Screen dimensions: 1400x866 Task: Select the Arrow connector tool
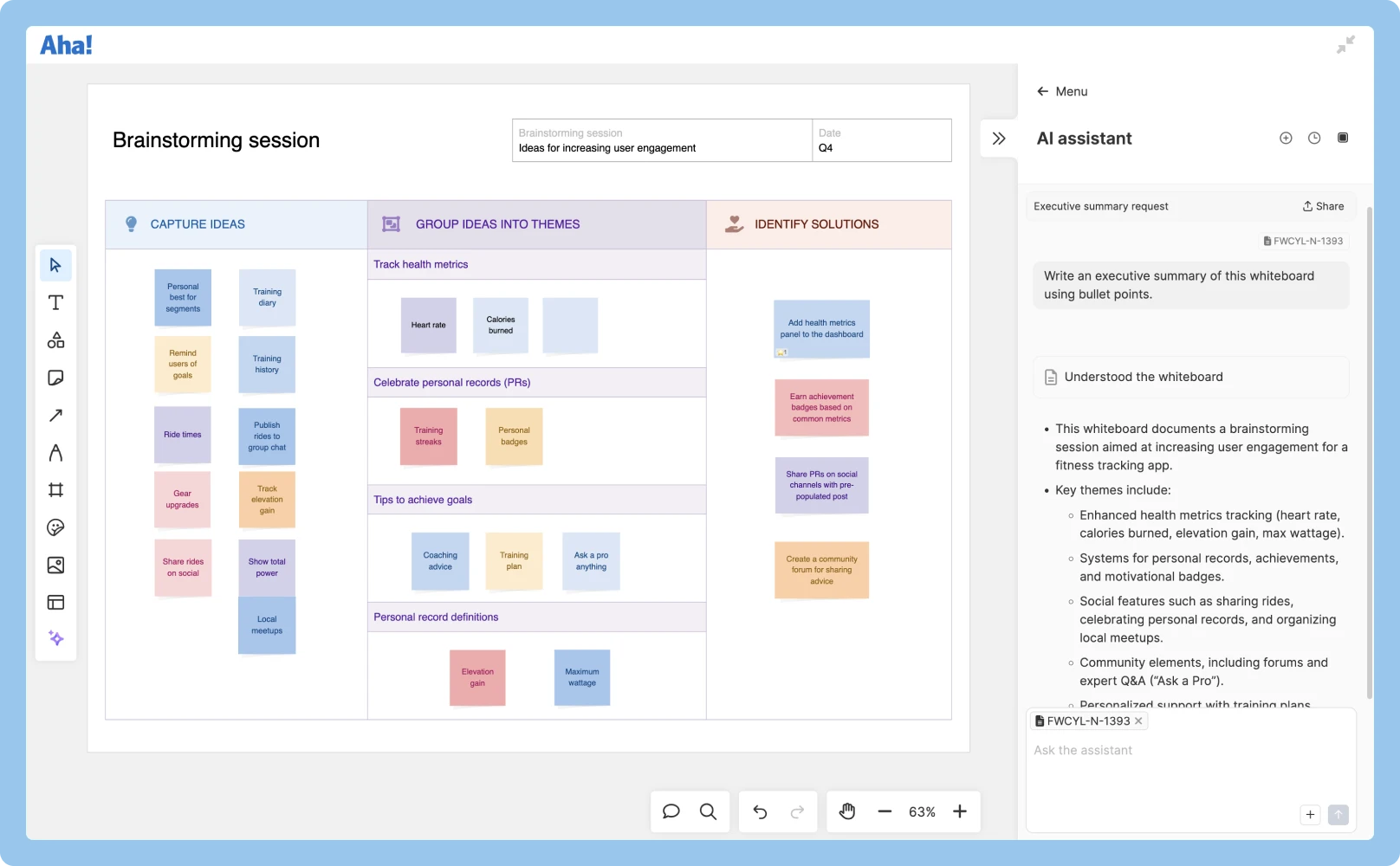tap(55, 416)
